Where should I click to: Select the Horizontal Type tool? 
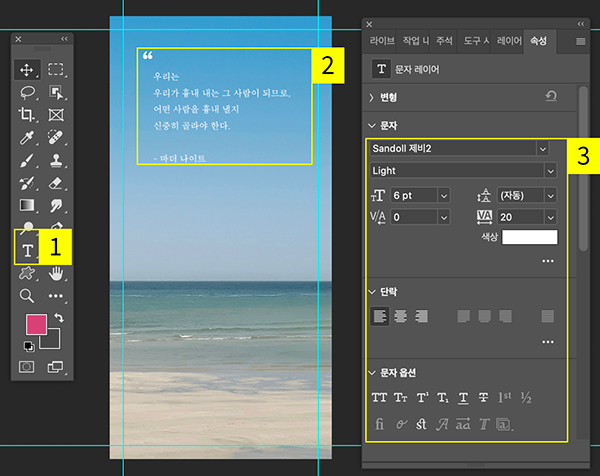27,249
